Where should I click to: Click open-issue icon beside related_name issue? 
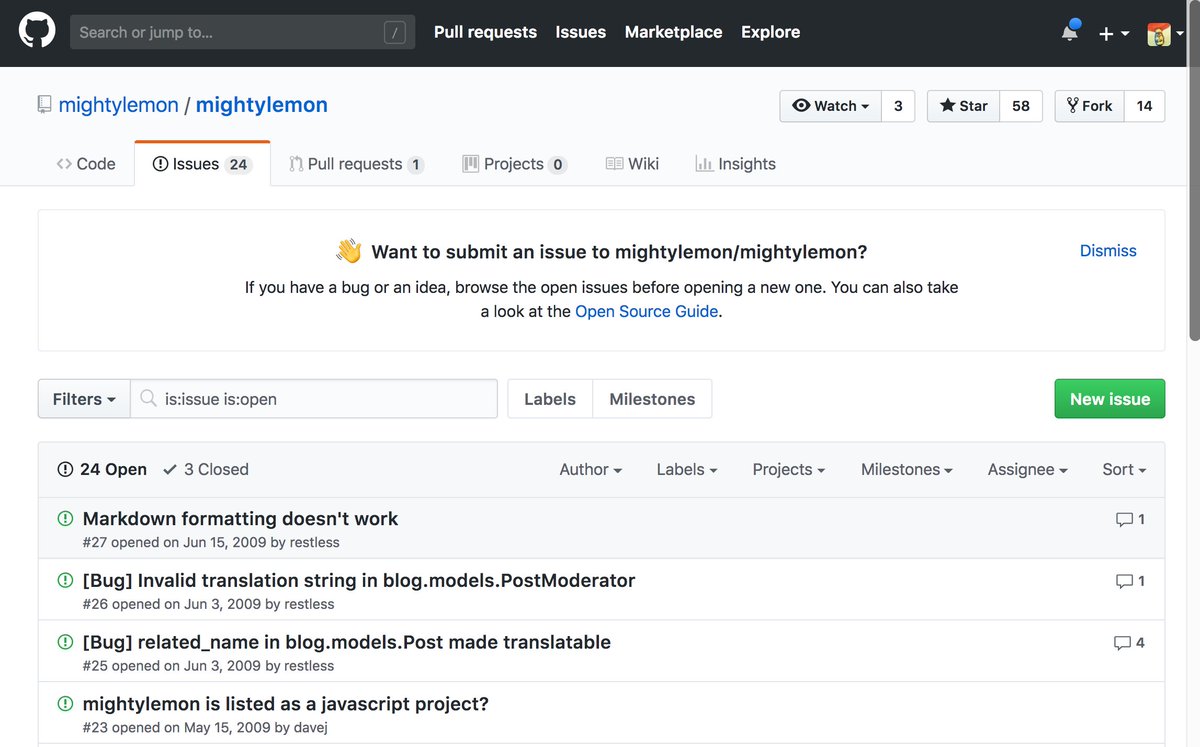click(65, 641)
